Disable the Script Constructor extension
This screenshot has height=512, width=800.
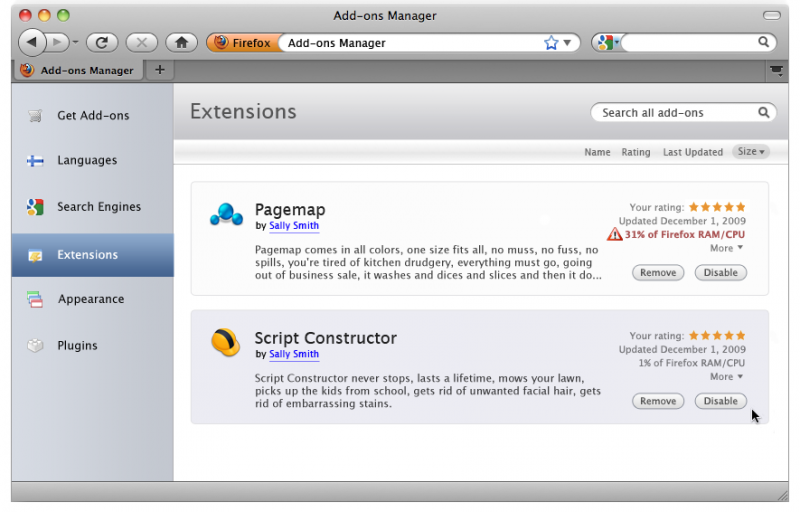pyautogui.click(x=720, y=401)
